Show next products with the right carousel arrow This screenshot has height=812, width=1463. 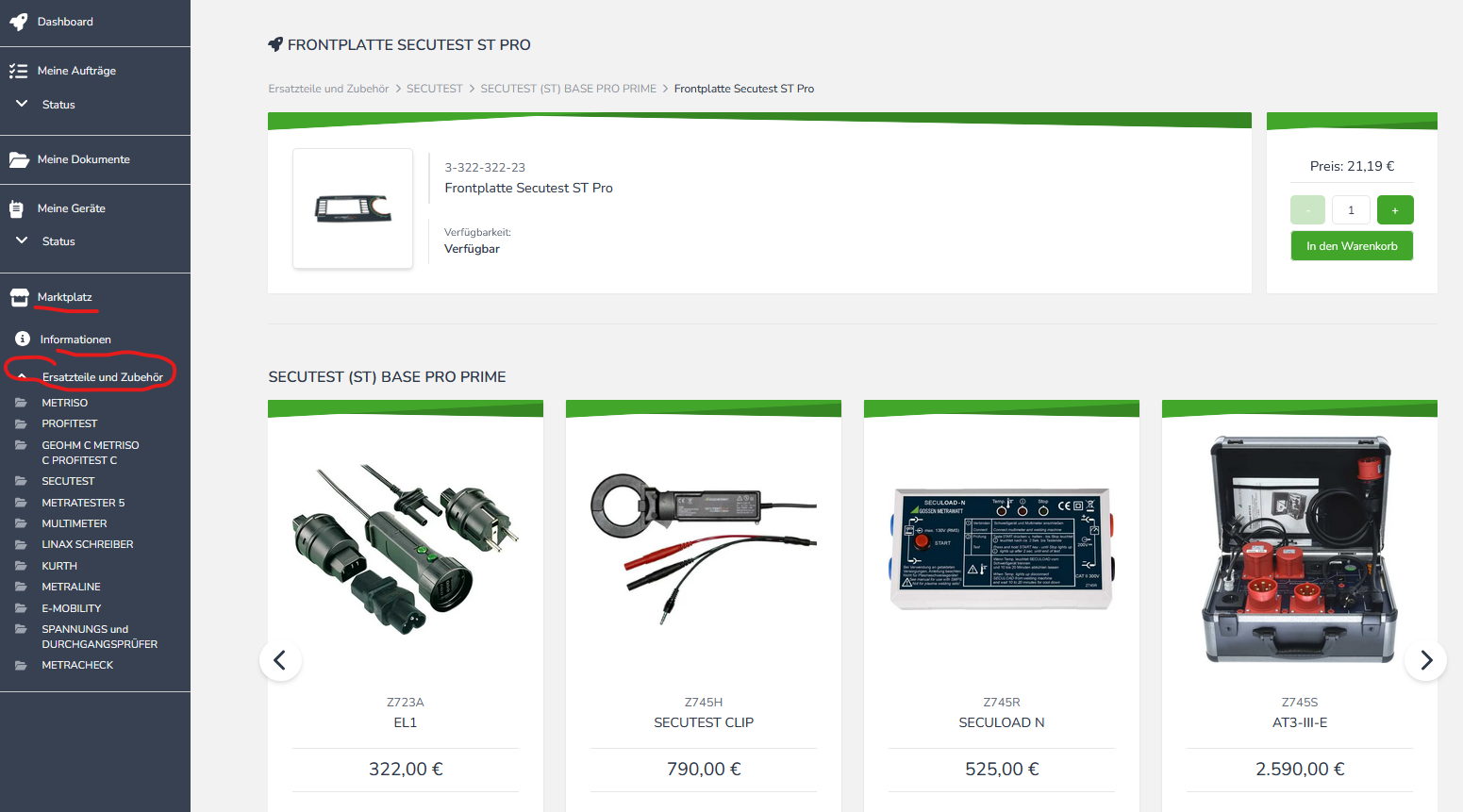pyautogui.click(x=1426, y=660)
